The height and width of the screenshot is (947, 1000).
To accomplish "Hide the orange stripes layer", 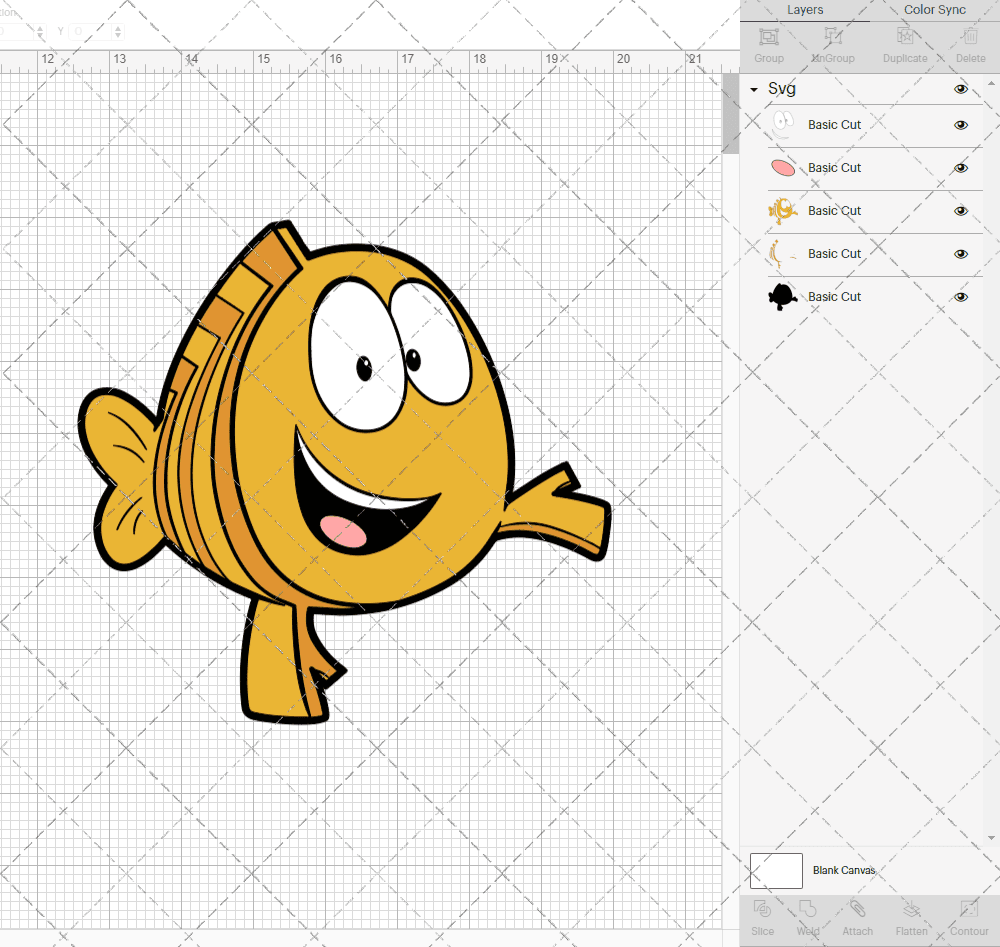I will click(x=960, y=254).
